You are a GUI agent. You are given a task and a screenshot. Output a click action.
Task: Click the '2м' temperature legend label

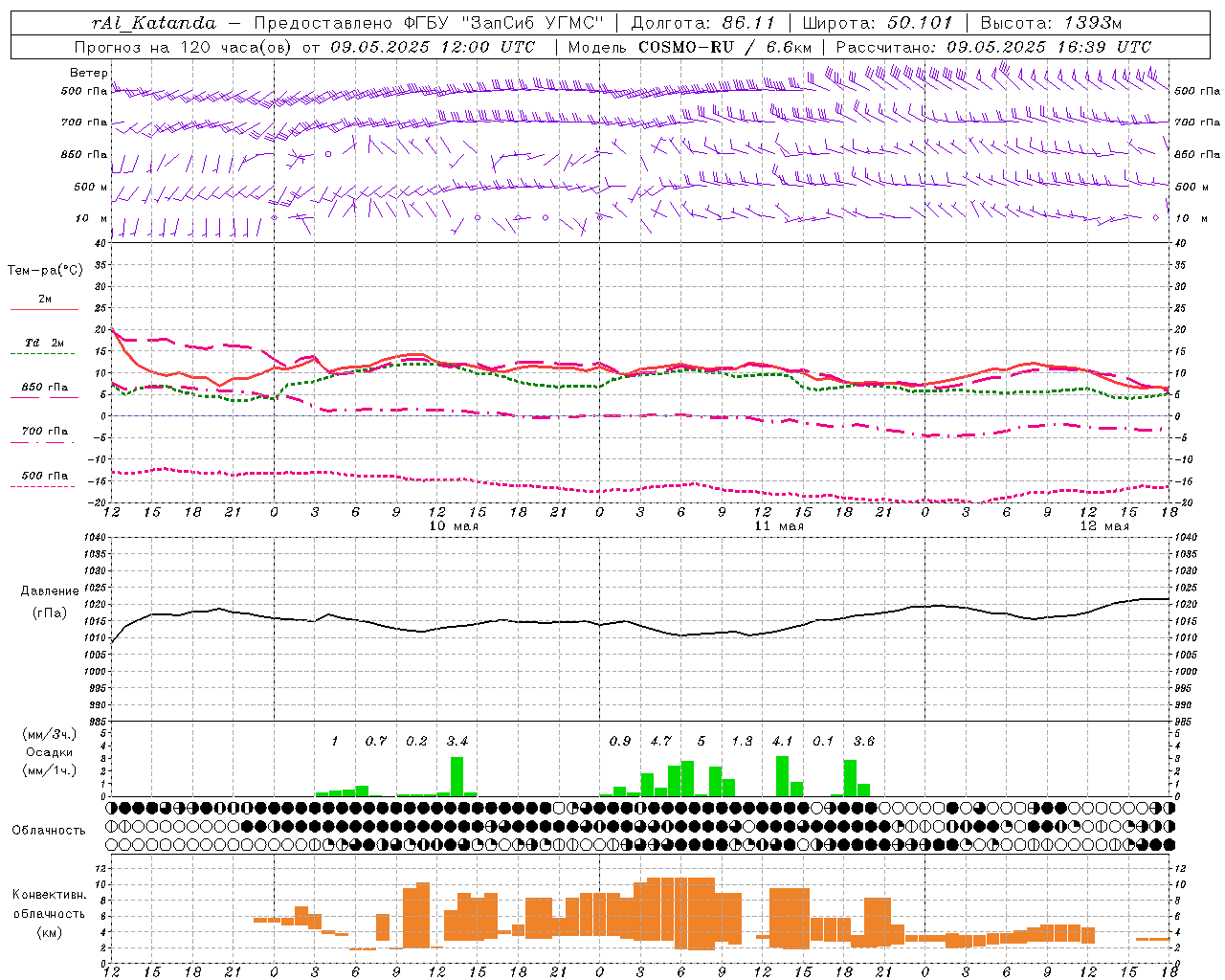tap(45, 300)
